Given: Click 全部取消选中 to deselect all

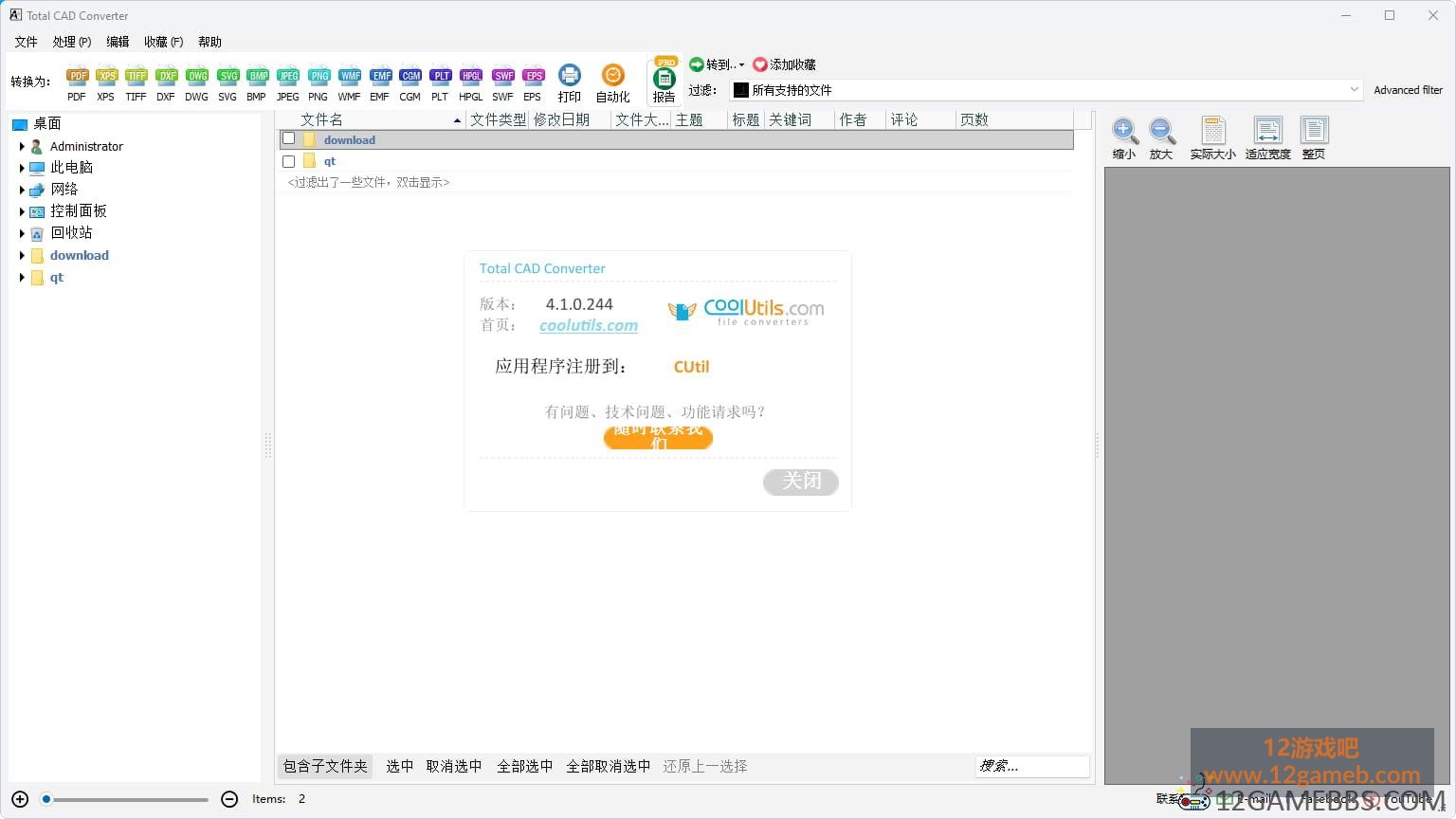Looking at the screenshot, I should pyautogui.click(x=608, y=766).
